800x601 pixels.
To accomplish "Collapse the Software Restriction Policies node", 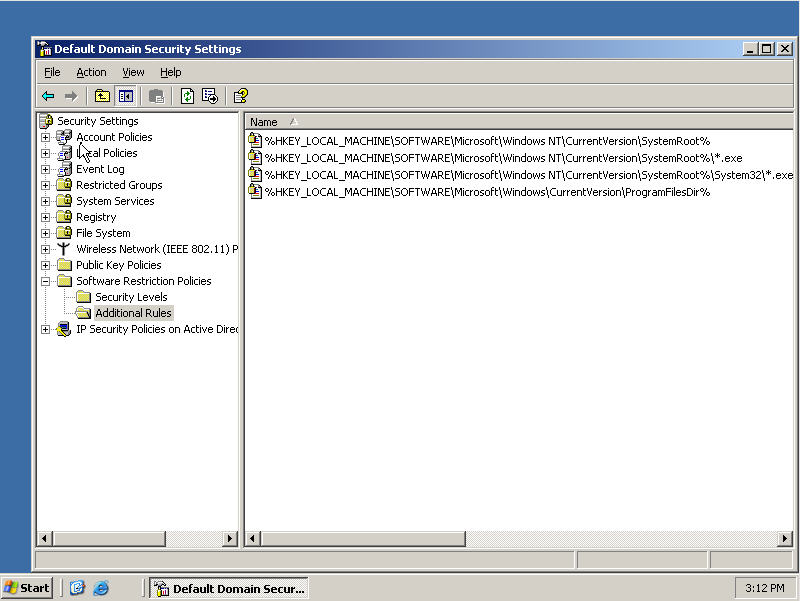I will (x=45, y=281).
